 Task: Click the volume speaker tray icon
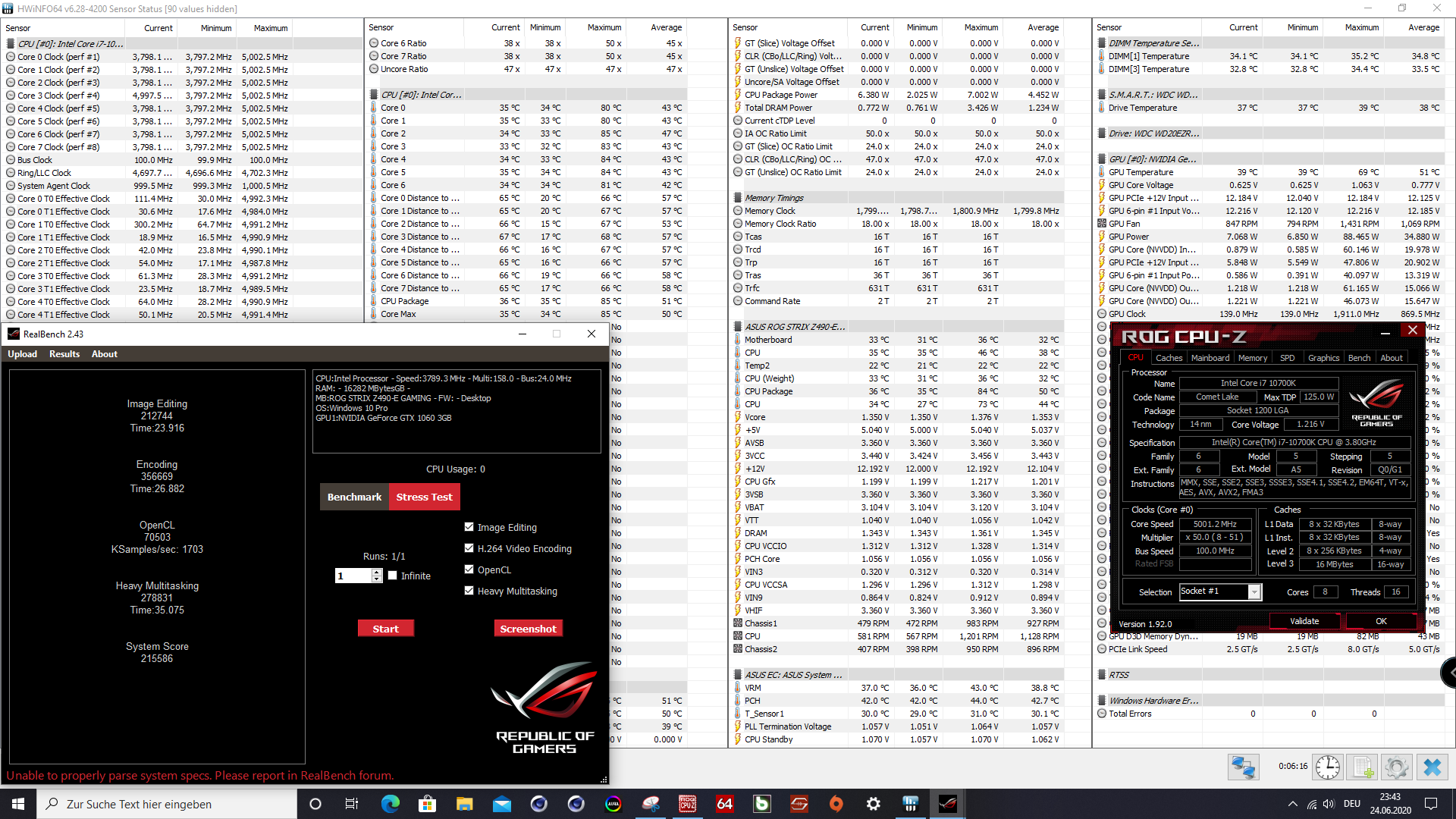coord(1329,804)
